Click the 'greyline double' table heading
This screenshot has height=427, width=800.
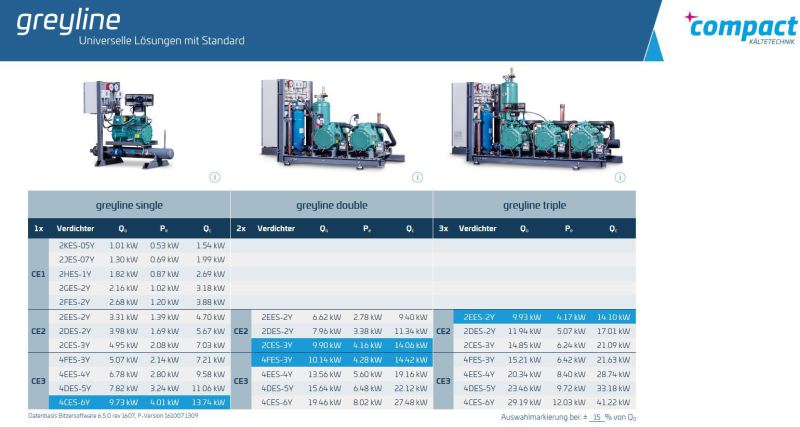pyautogui.click(x=332, y=205)
